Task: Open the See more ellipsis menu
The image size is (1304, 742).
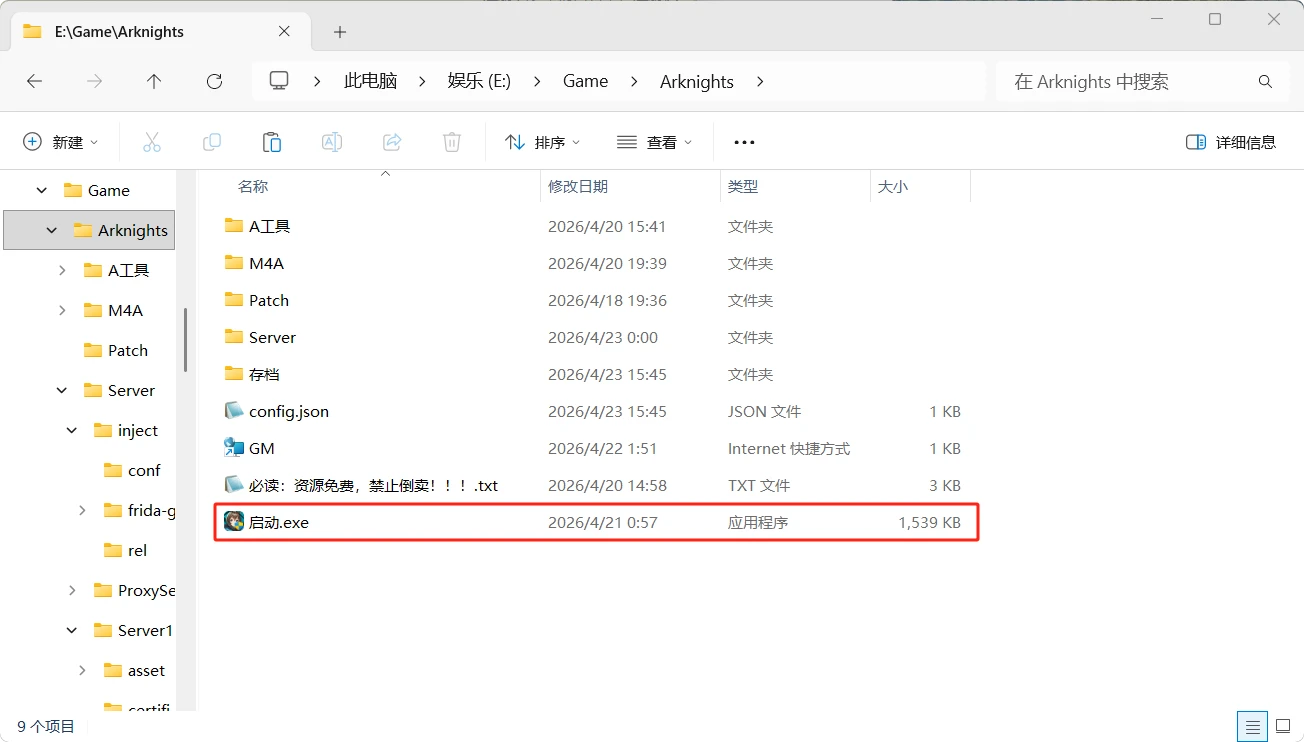Action: (x=743, y=141)
